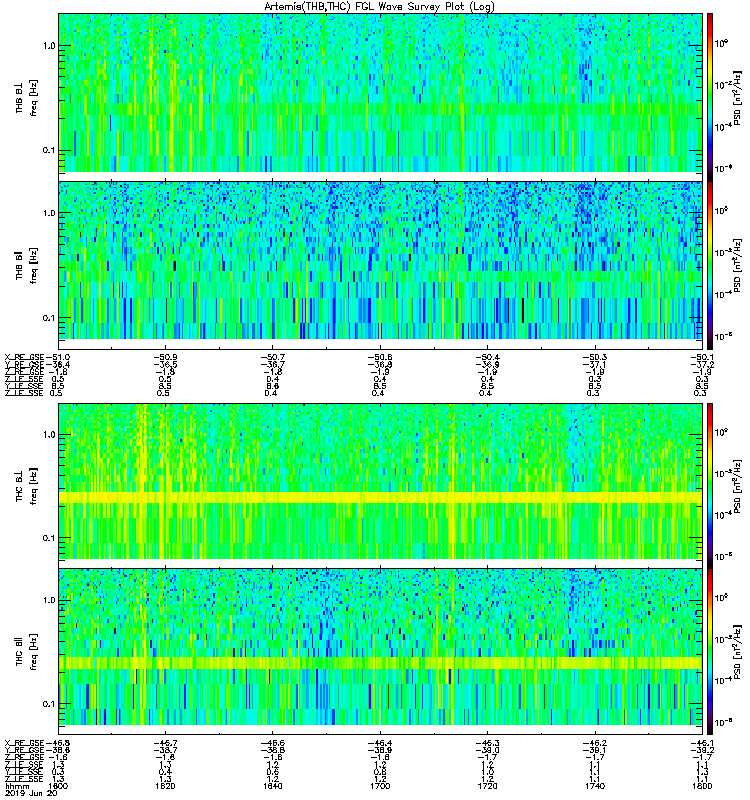The width and height of the screenshot is (750, 800).
Task: Click the THC X_RE_GSE value '-46.4'
Action: pos(380,743)
